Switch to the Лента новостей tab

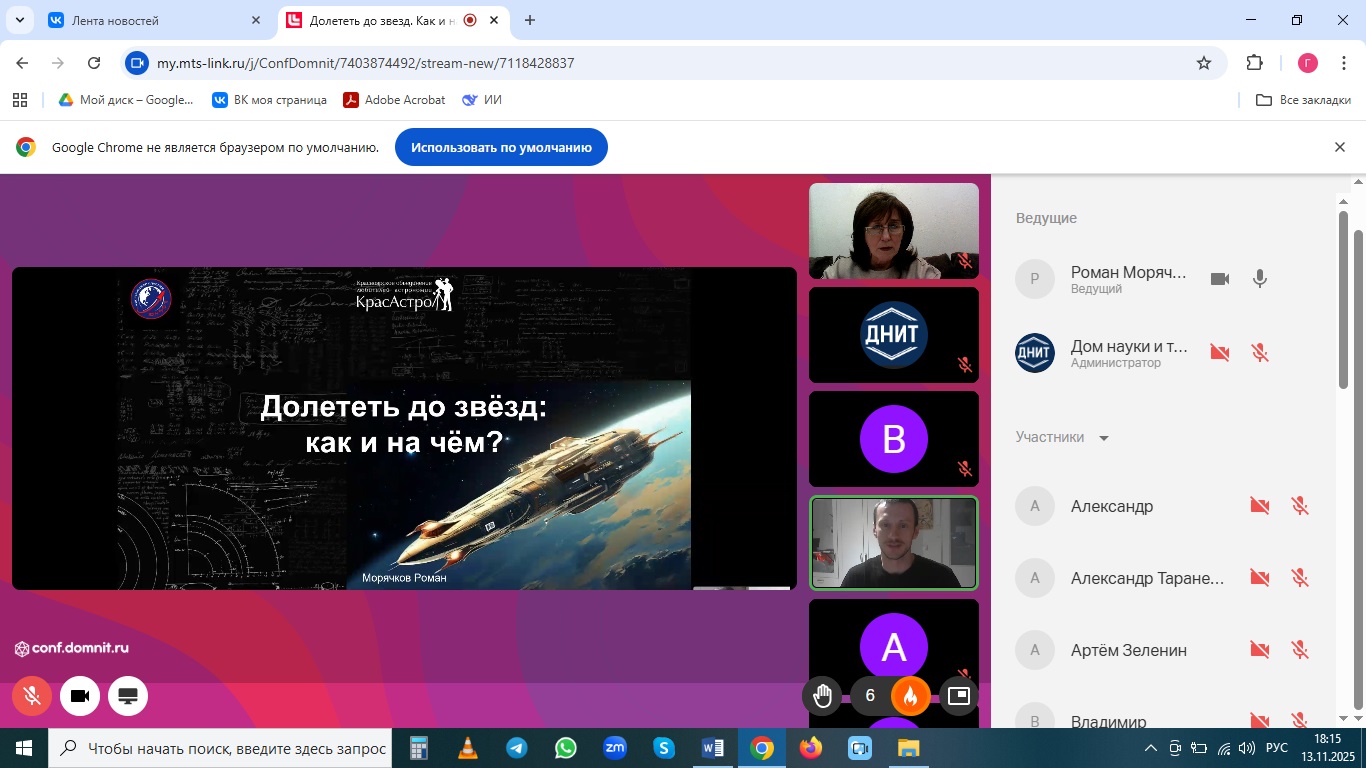pyautogui.click(x=155, y=20)
